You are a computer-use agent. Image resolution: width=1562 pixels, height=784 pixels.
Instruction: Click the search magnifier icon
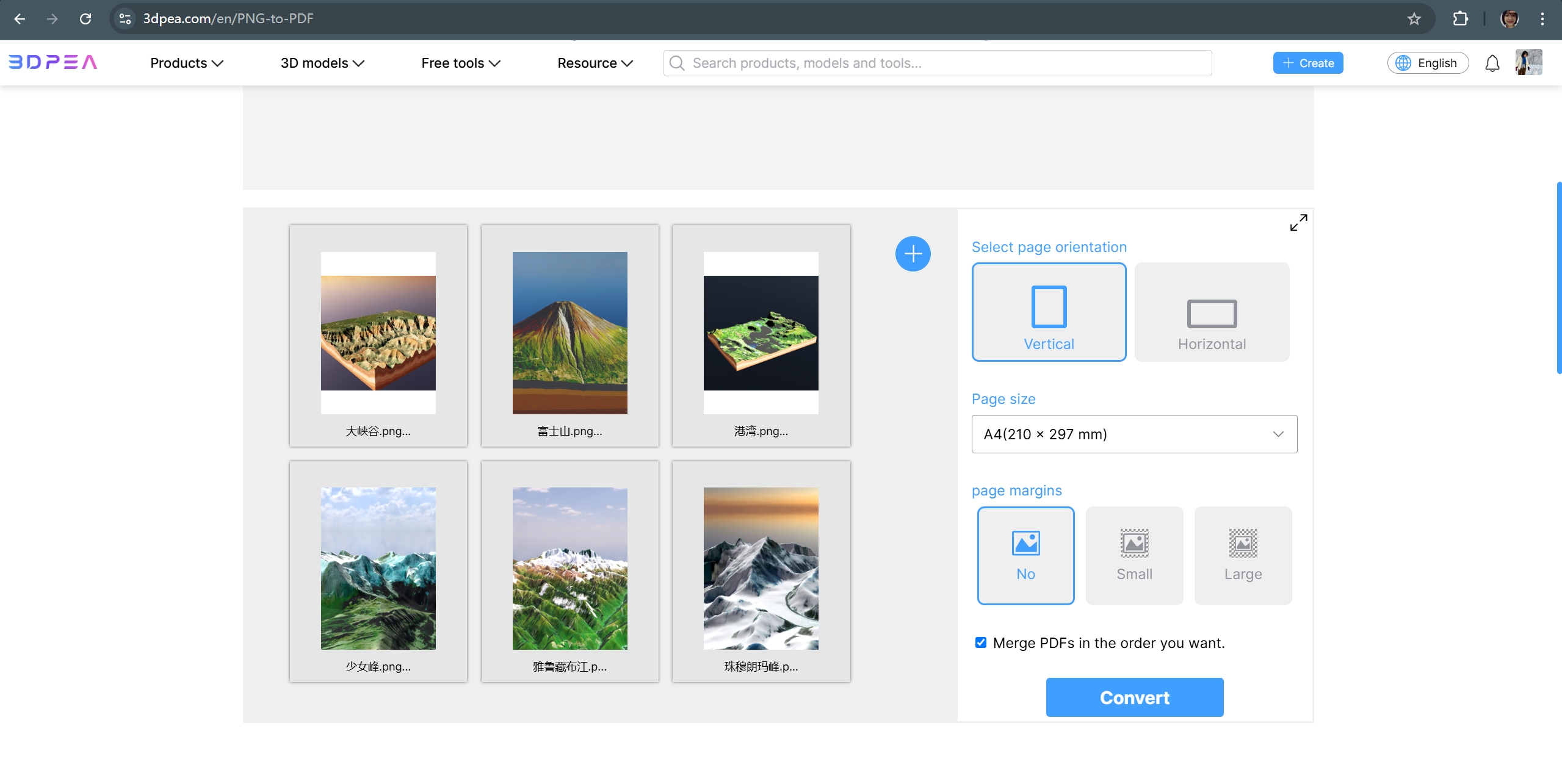click(x=676, y=63)
